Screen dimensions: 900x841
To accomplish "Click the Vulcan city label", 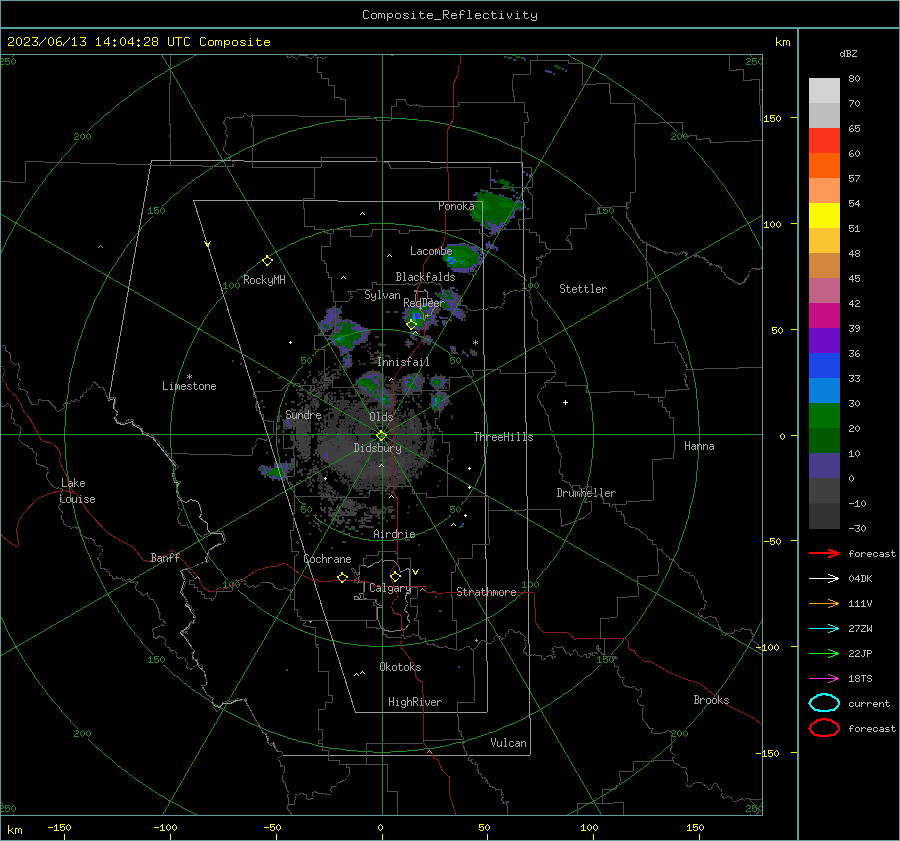I will (x=508, y=743).
